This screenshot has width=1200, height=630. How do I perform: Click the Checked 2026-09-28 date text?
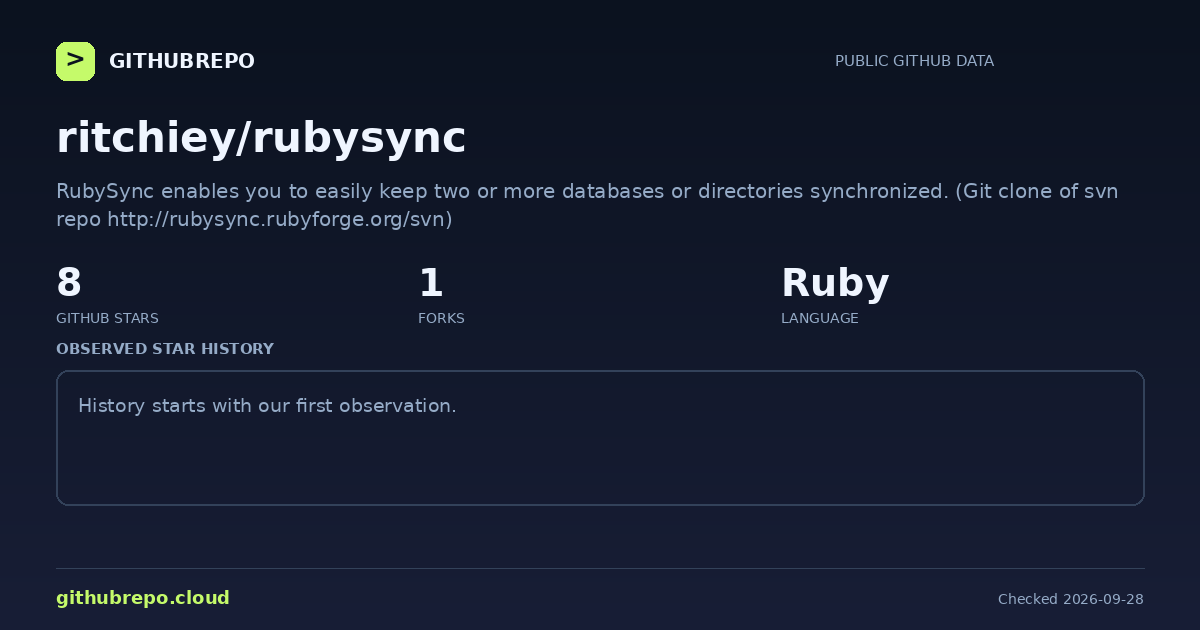click(1071, 599)
